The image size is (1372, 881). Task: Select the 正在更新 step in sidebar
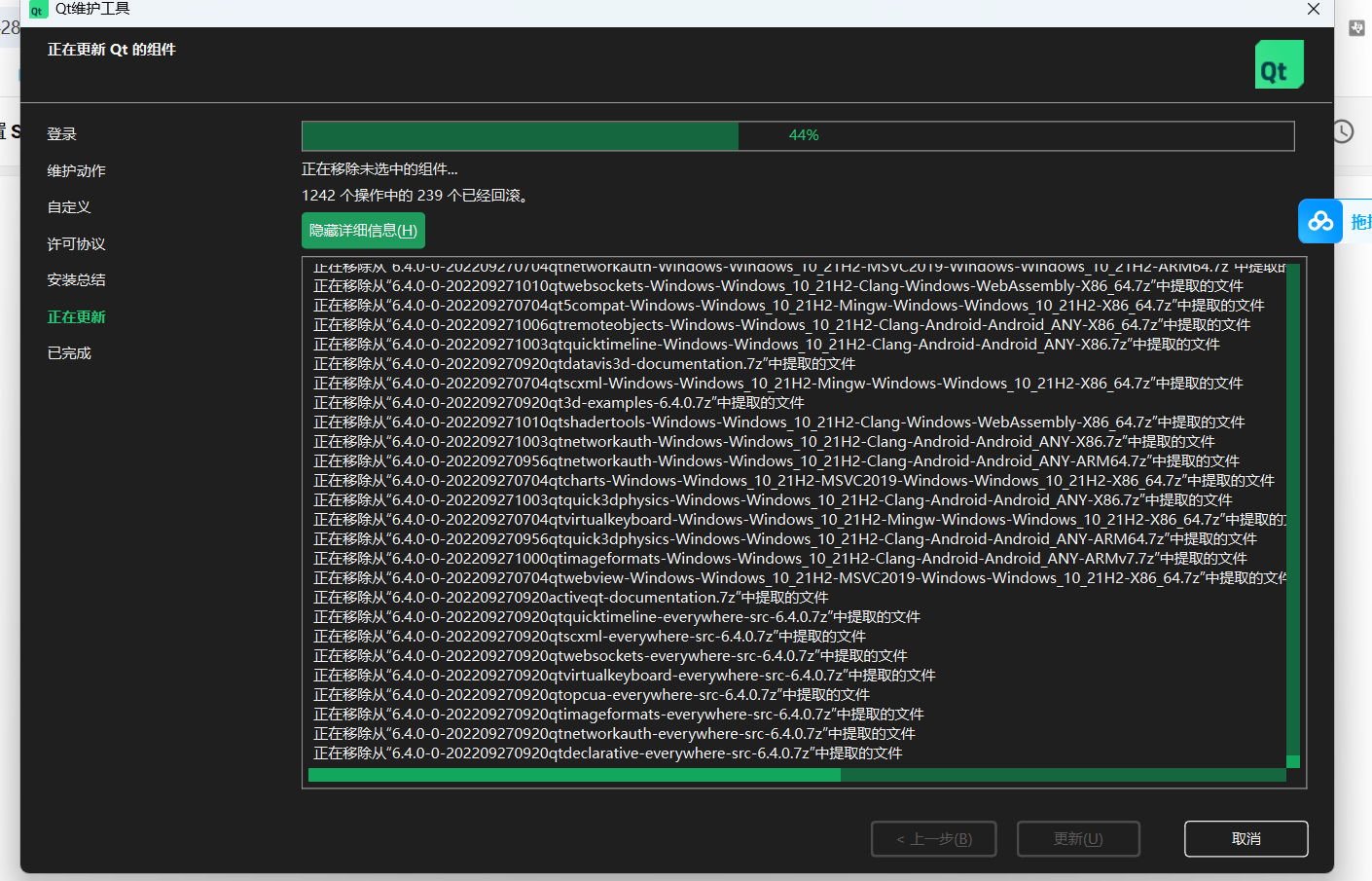(77, 317)
